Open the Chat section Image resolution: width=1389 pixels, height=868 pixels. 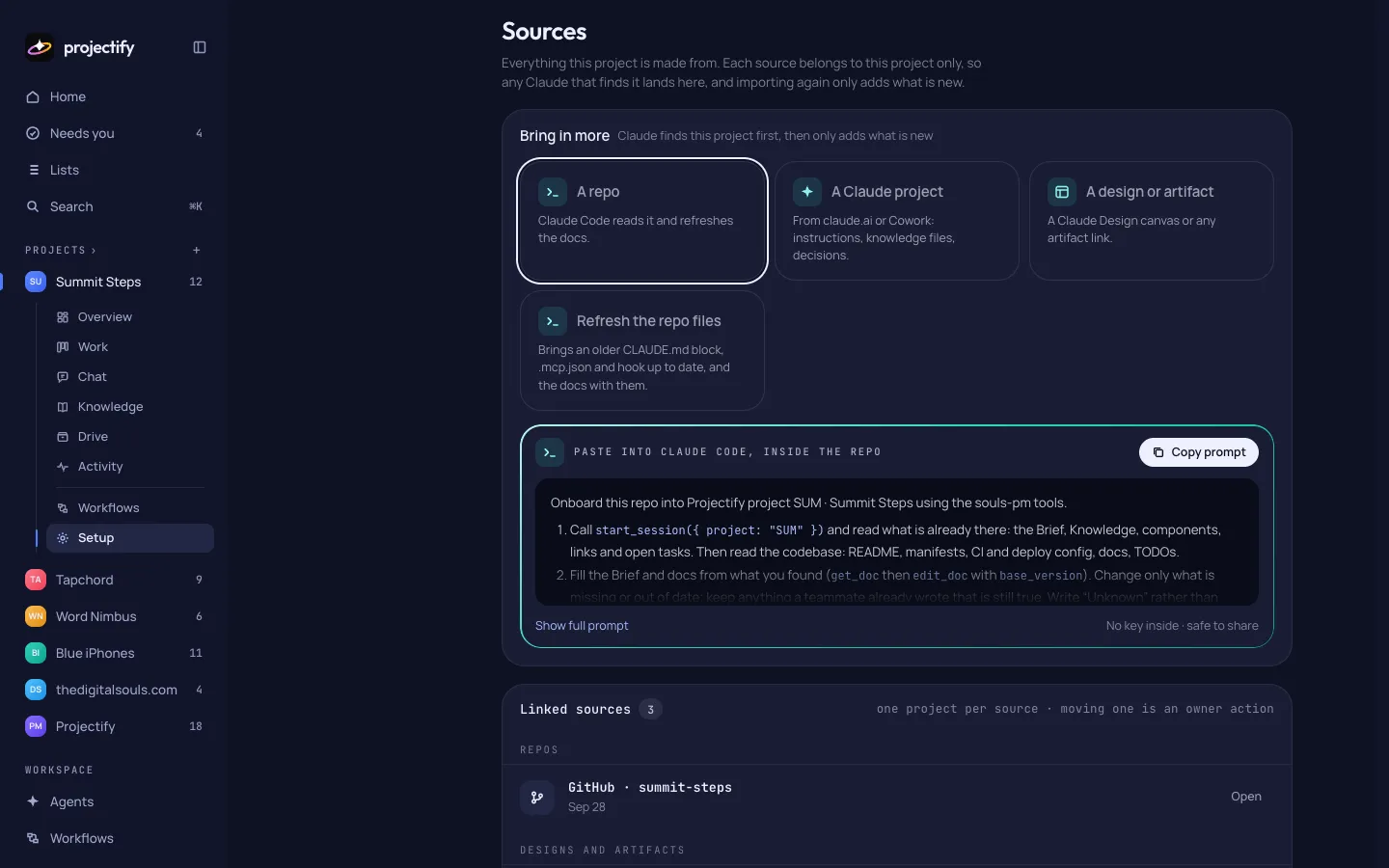pos(130,377)
